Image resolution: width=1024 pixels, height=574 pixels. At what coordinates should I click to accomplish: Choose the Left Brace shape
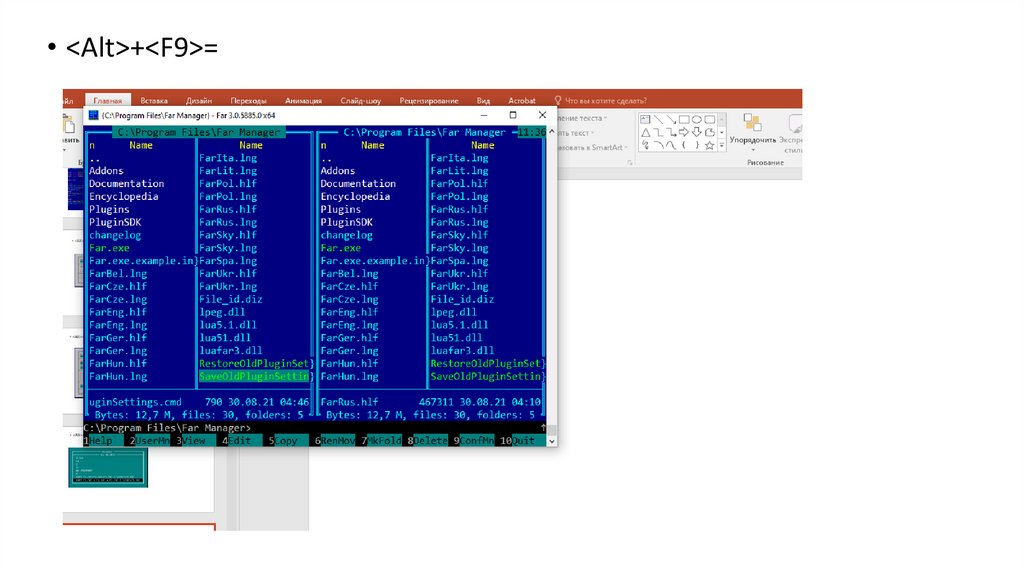click(x=684, y=145)
